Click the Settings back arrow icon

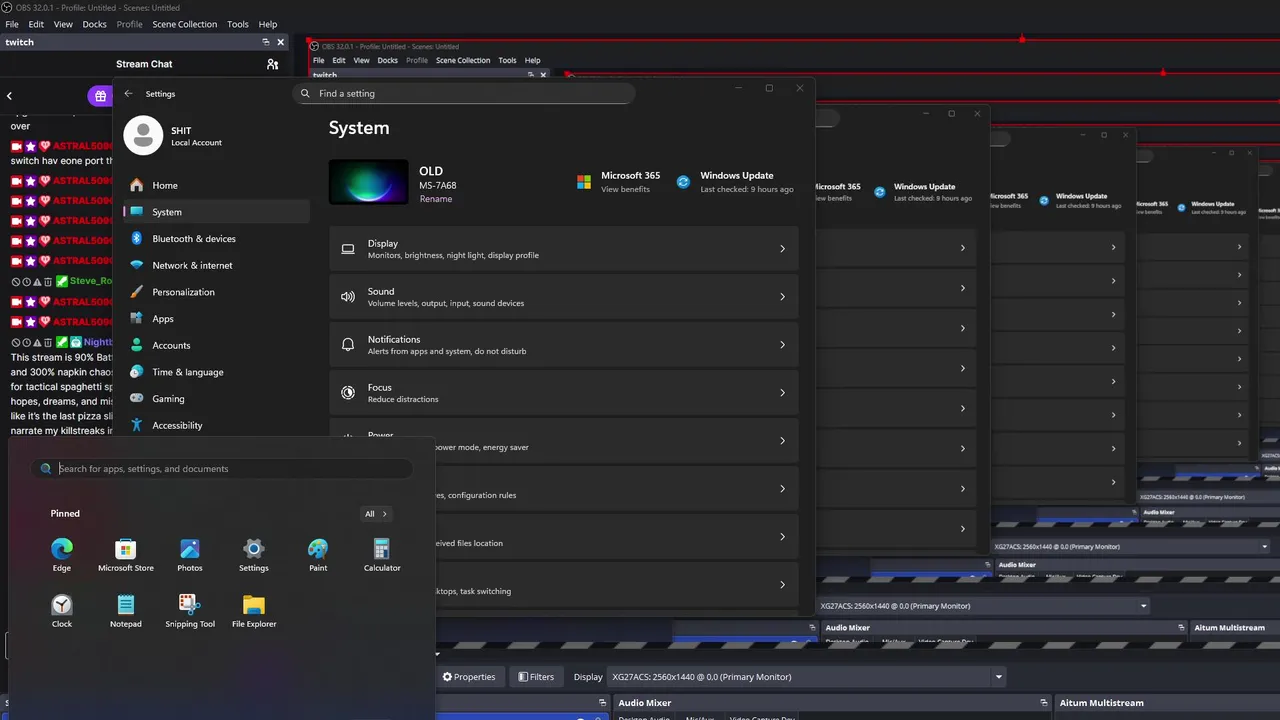pyautogui.click(x=128, y=93)
